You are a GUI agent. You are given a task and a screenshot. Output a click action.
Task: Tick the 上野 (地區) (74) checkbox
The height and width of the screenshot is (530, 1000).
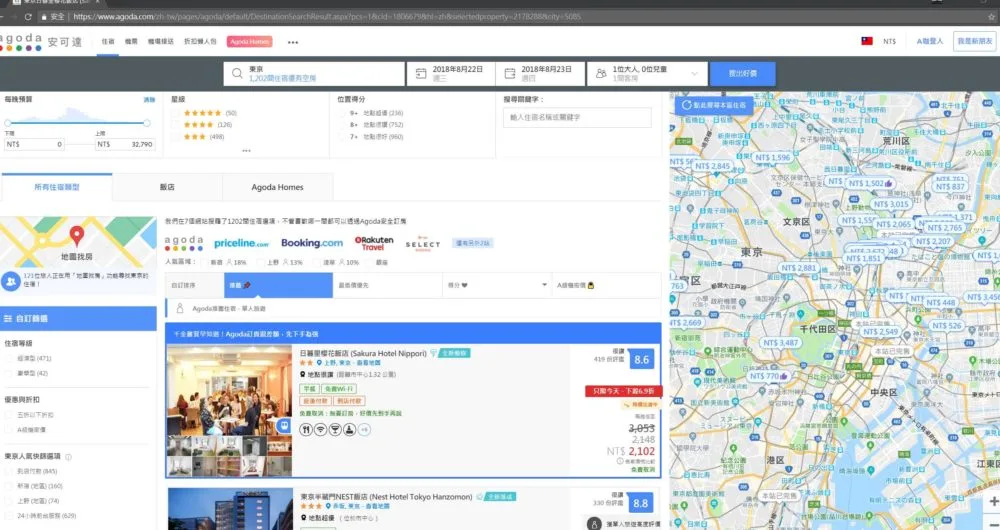8,501
